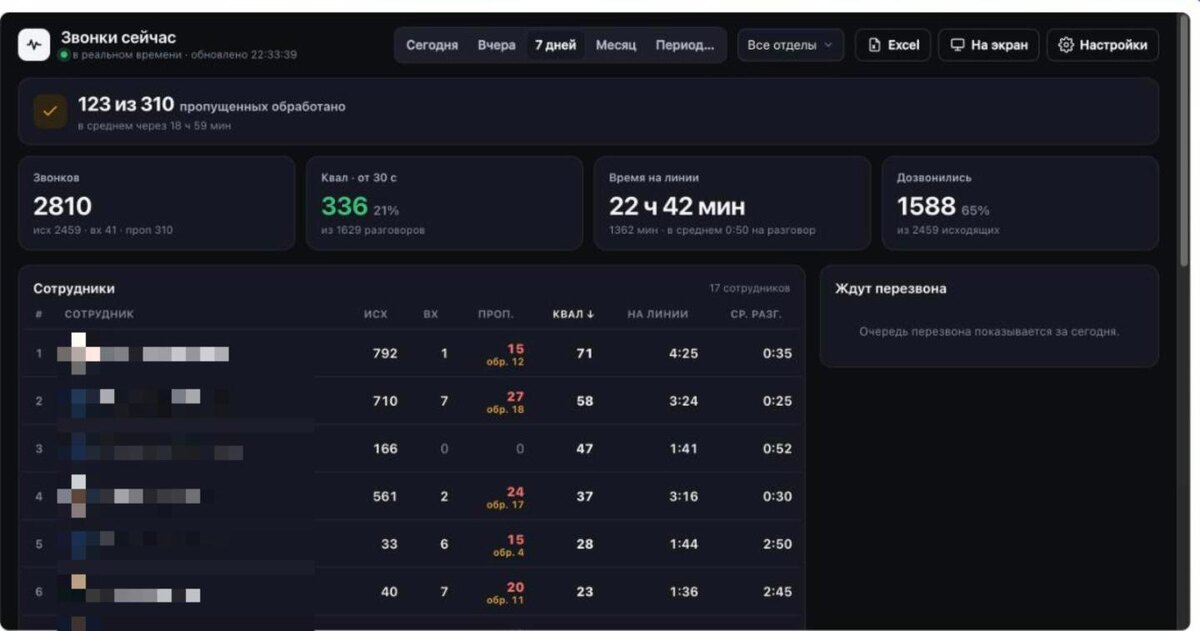Open the Месяц period tab
Screen dimensions: 1200x631
coord(616,45)
